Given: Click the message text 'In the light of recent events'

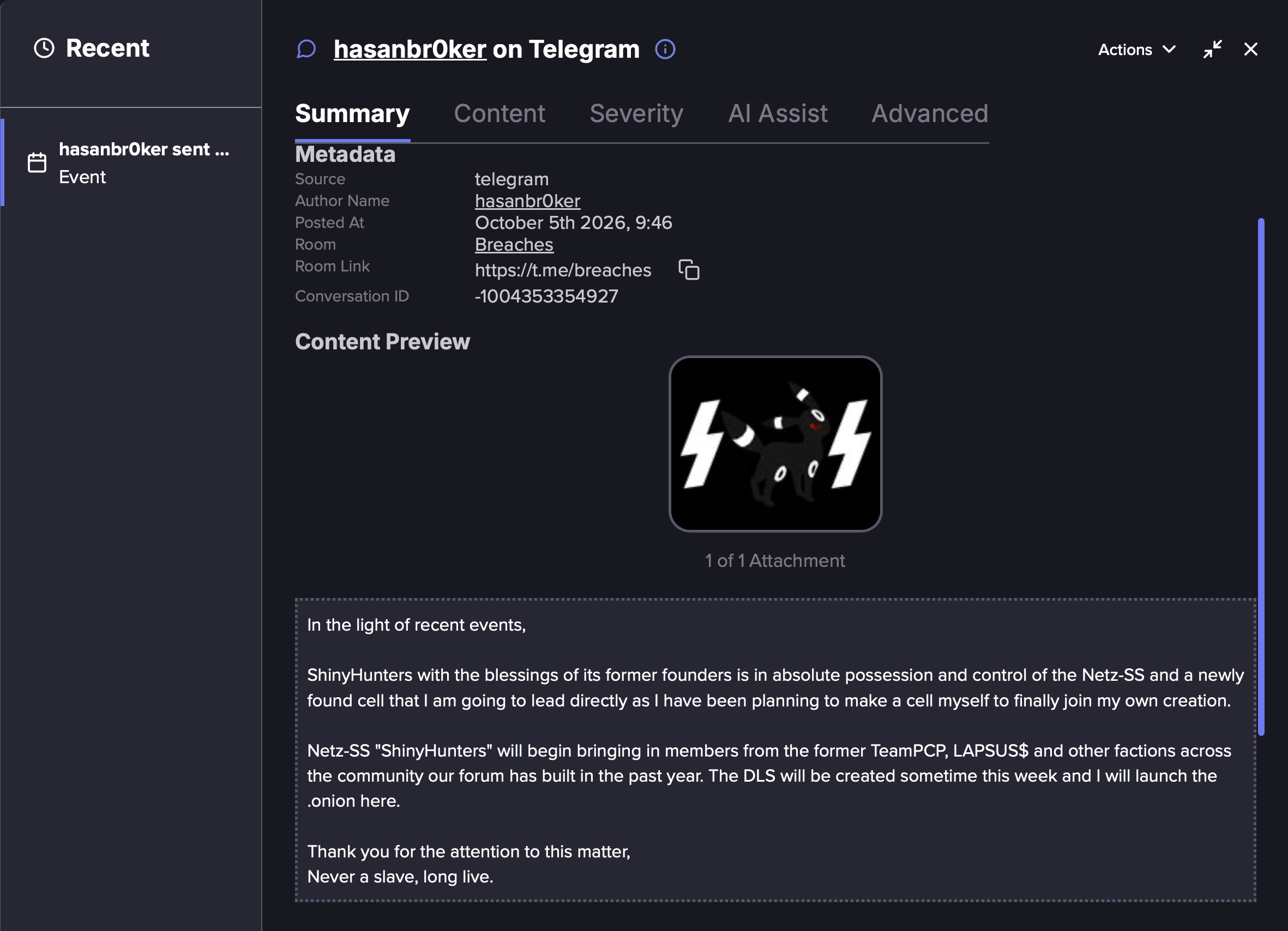Looking at the screenshot, I should [x=416, y=625].
